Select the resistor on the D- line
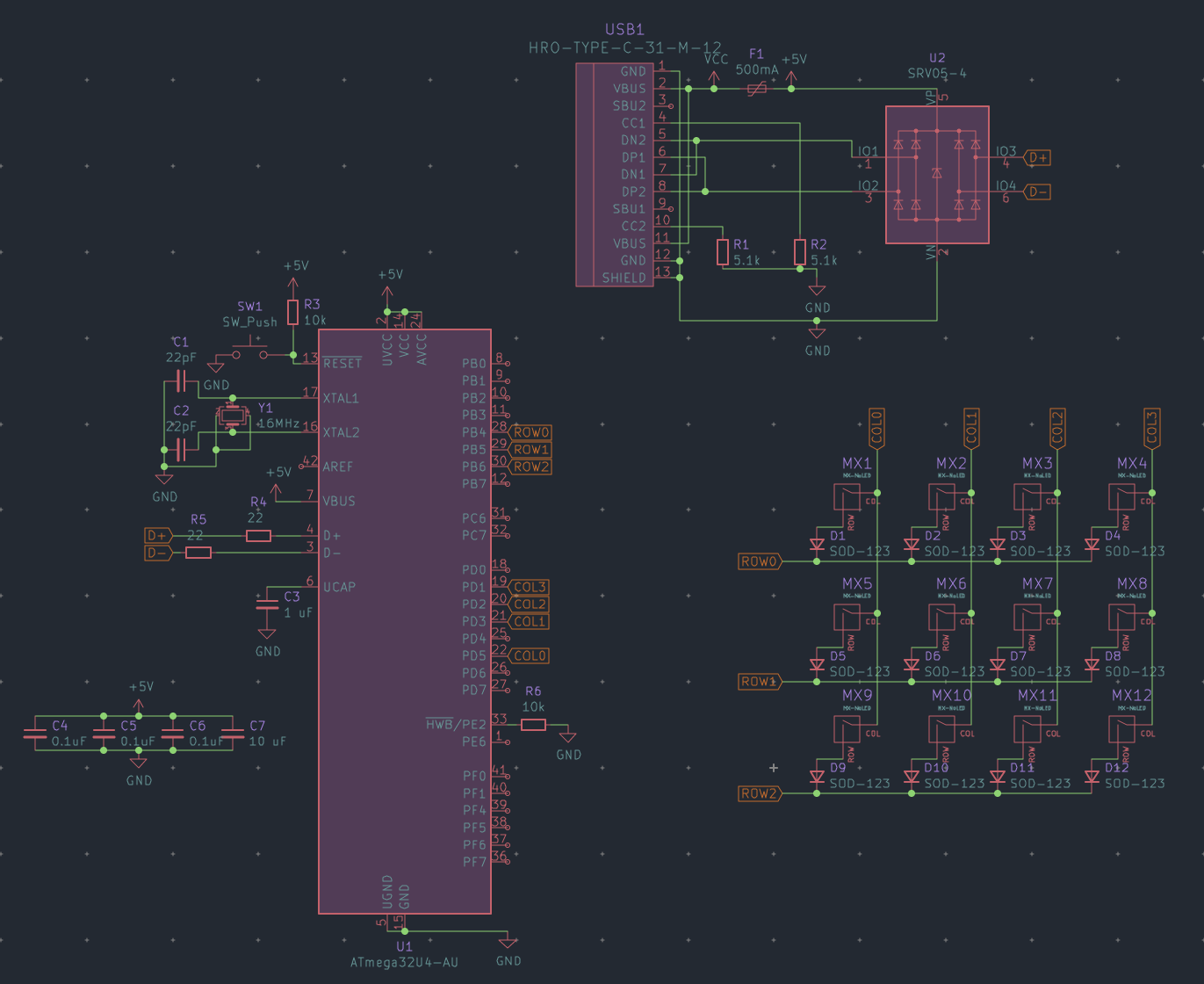The height and width of the screenshot is (984, 1204). pyautogui.click(x=198, y=553)
